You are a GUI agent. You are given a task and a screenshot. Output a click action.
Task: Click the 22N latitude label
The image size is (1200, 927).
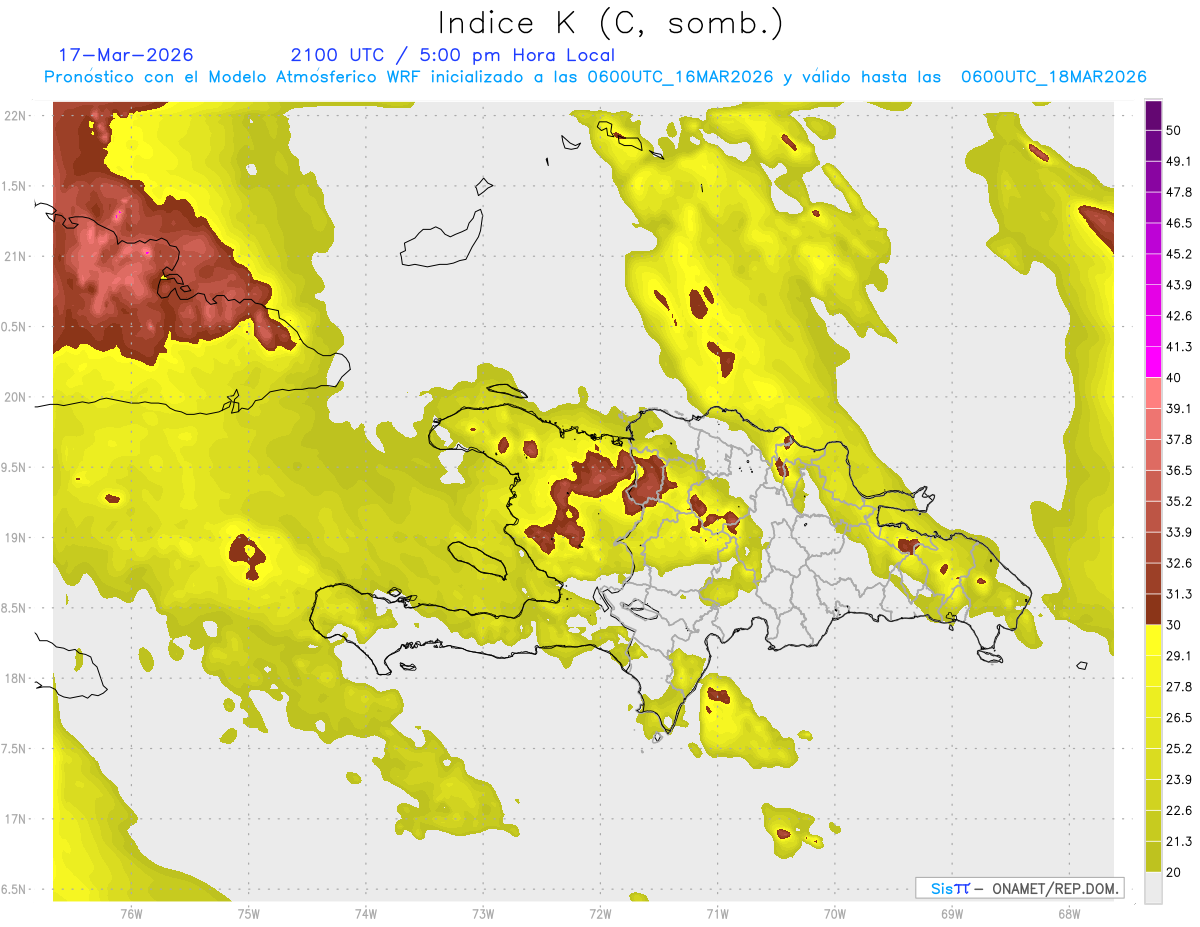(17, 115)
